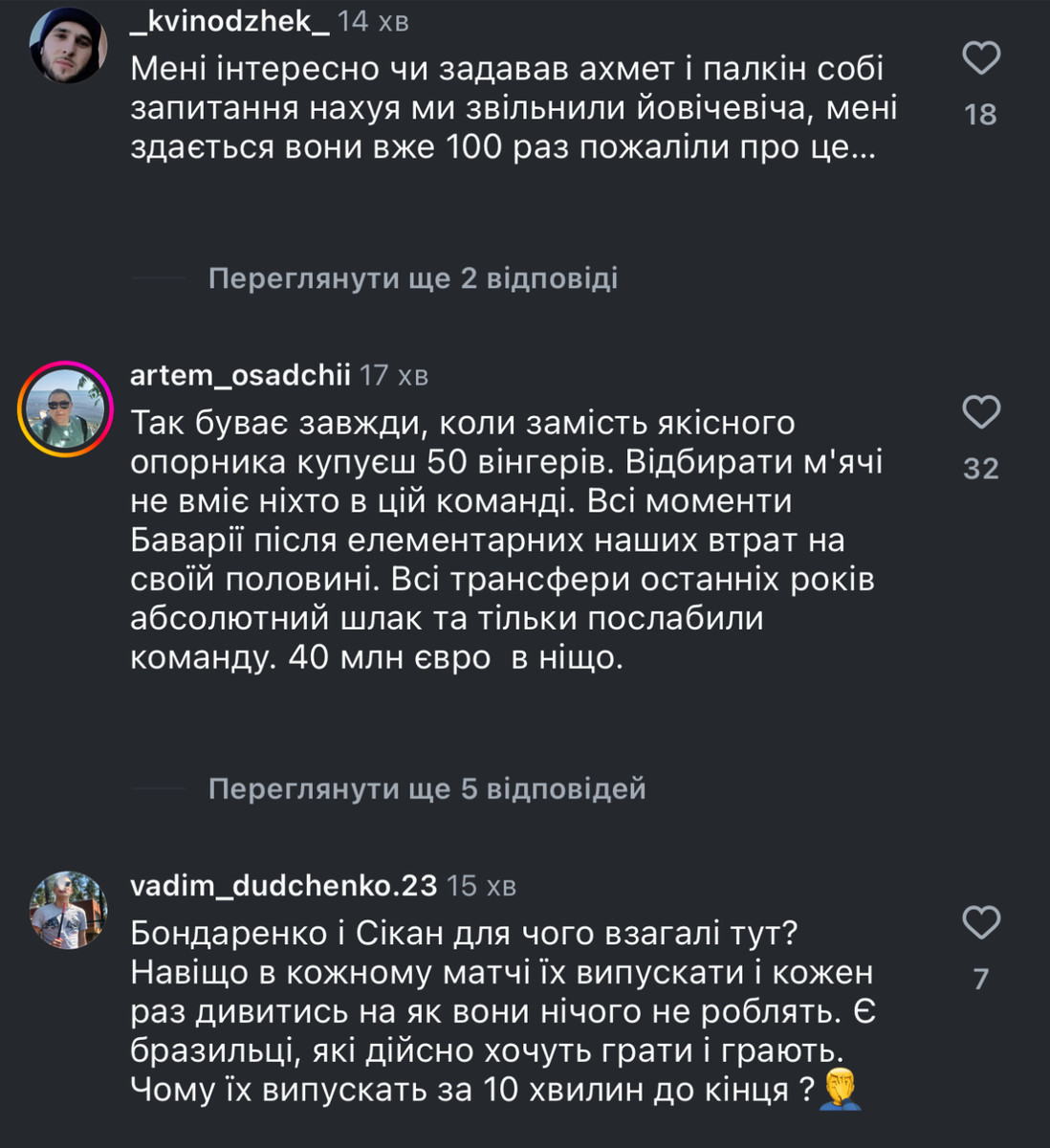
Task: Expand 'Переглянути ще 2 відповіді' replies
Action: click(412, 278)
